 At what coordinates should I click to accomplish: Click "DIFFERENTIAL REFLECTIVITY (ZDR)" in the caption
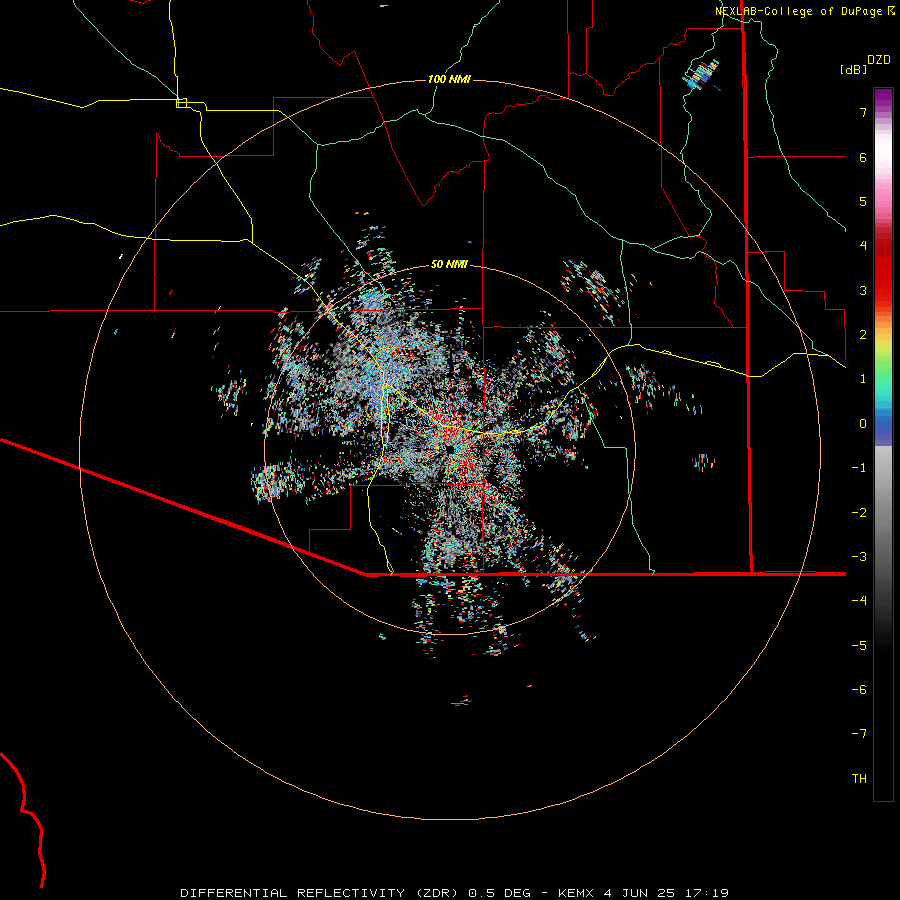coord(319,893)
